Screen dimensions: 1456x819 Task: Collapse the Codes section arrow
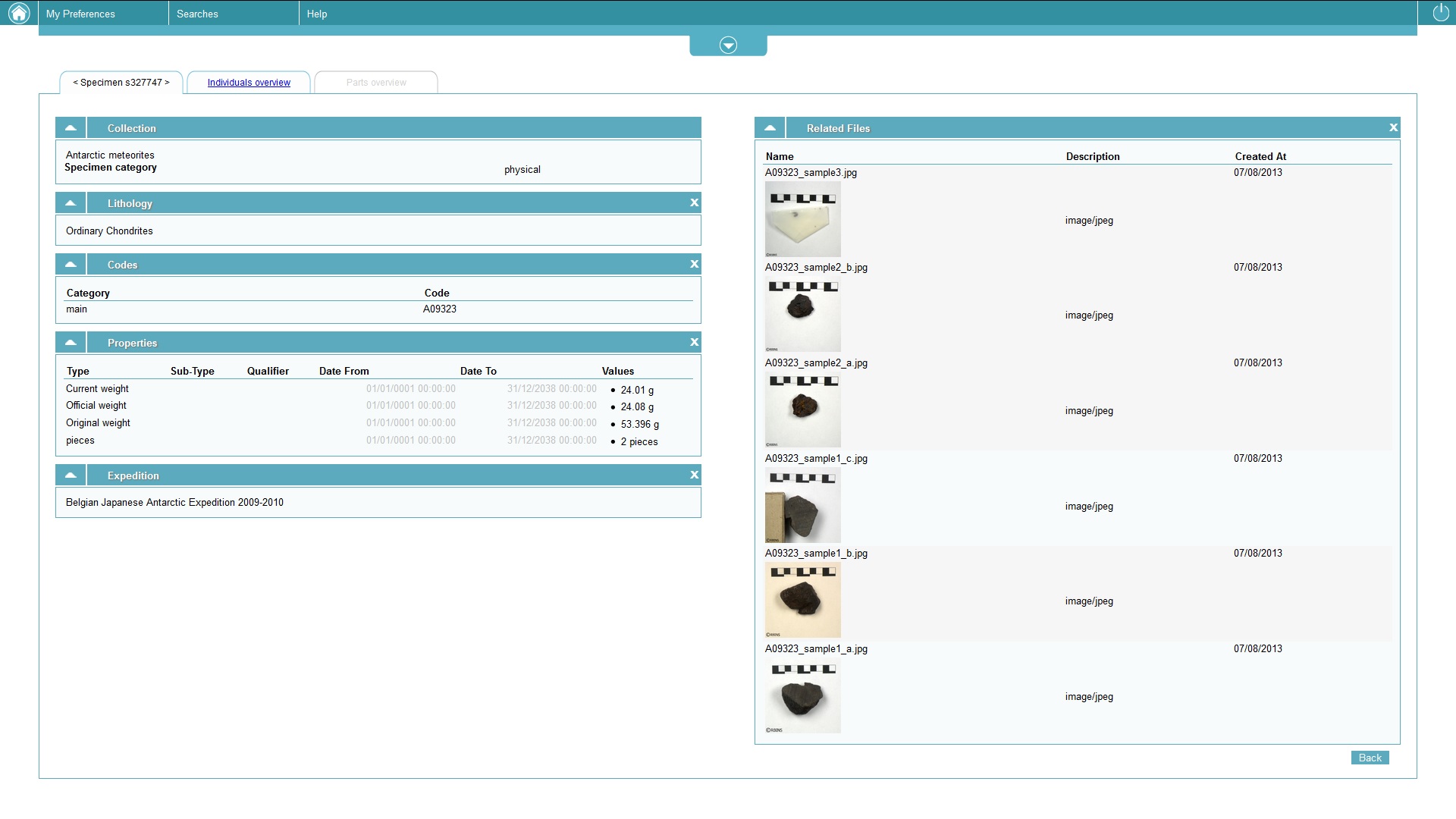[x=71, y=265]
